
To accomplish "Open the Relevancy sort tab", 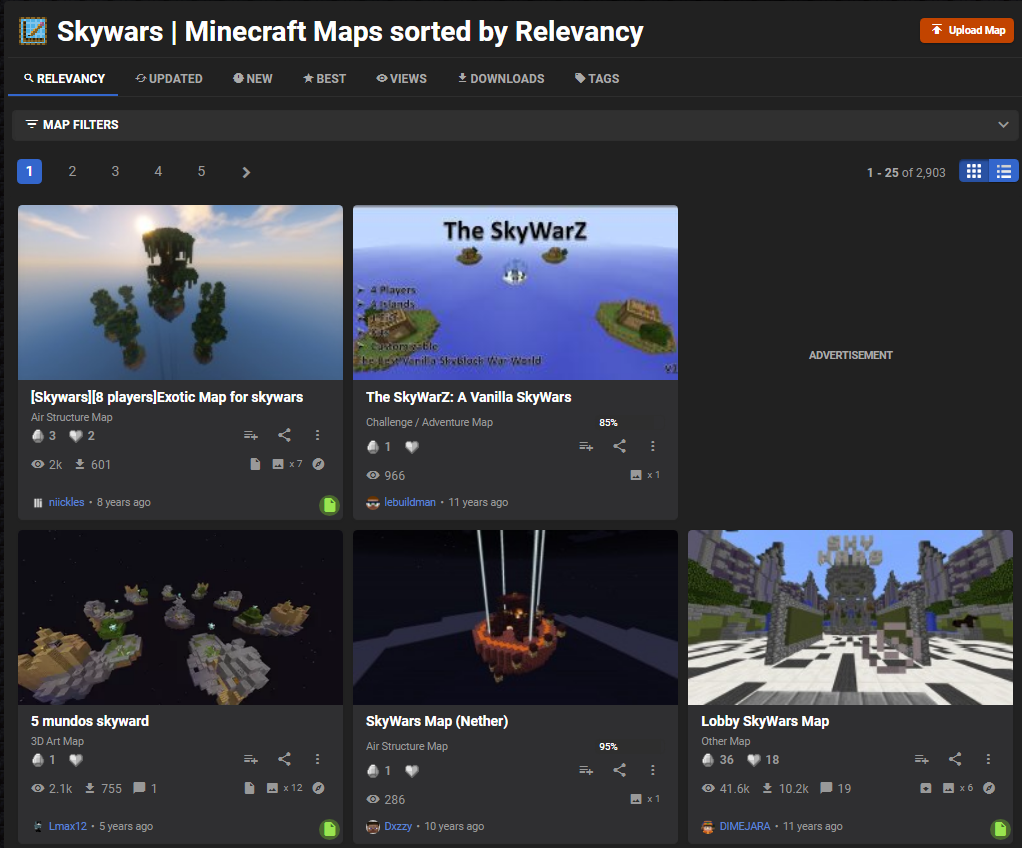I will pyautogui.click(x=64, y=79).
